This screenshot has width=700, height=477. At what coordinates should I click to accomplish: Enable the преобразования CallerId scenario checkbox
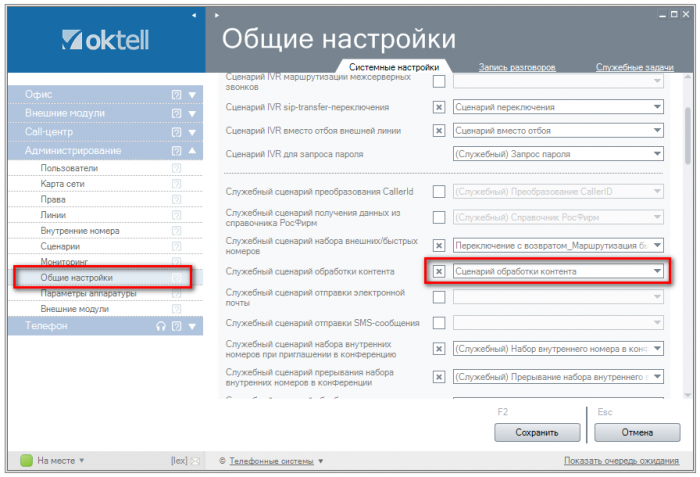[x=438, y=191]
